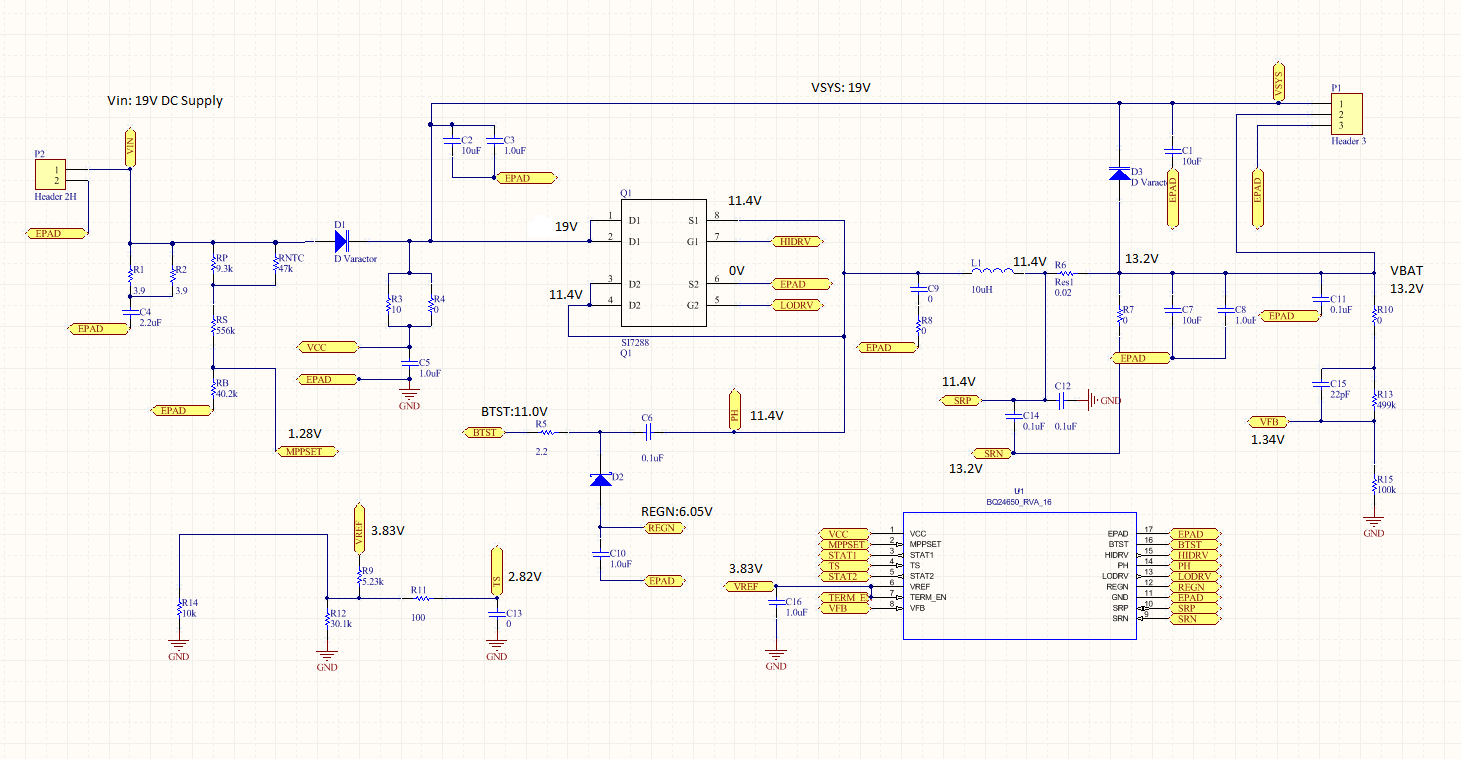This screenshot has width=1461, height=759.
Task: Select HIDRV net label at Q1 pin 7
Action: pyautogui.click(x=798, y=241)
